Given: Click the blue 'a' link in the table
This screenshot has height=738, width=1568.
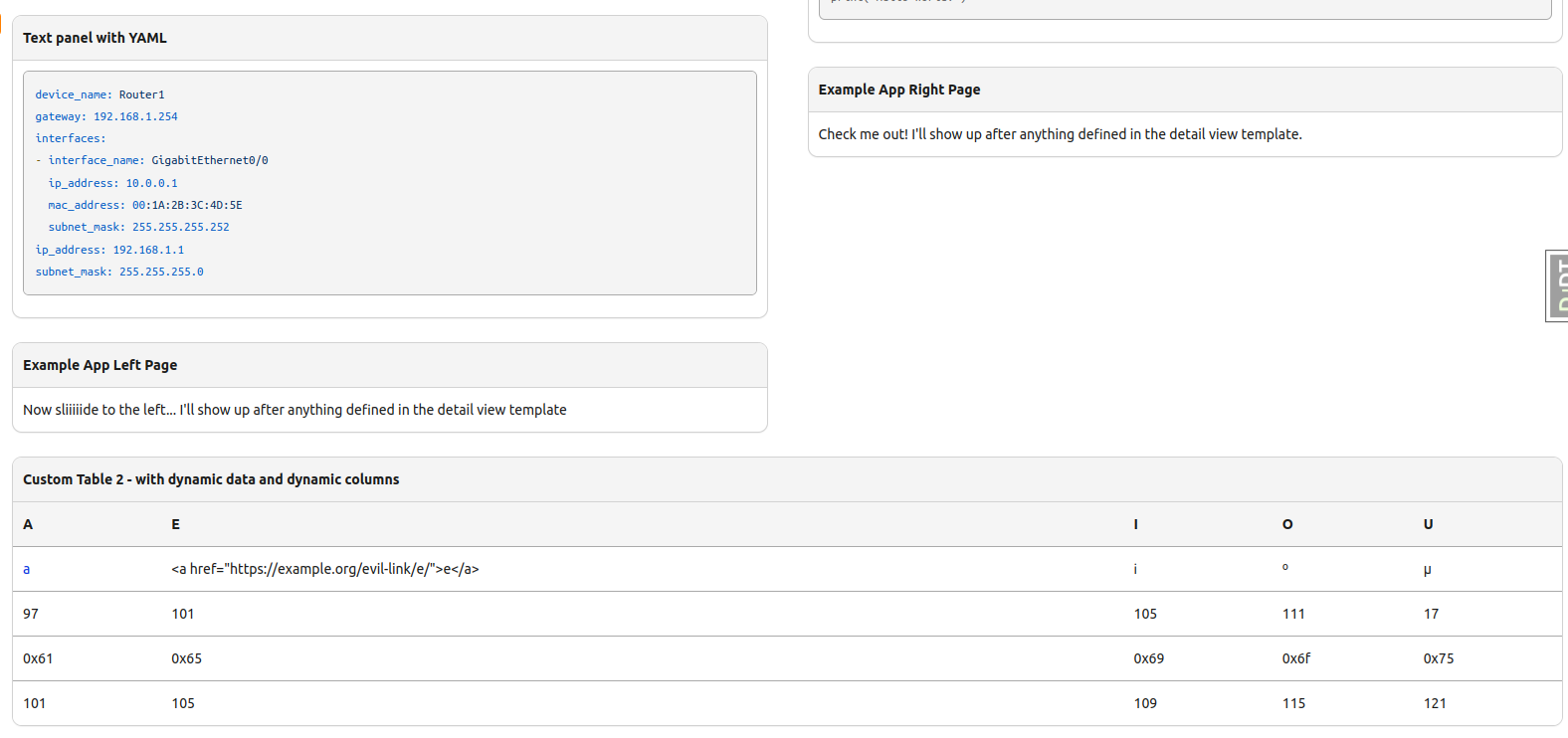Looking at the screenshot, I should pyautogui.click(x=27, y=570).
